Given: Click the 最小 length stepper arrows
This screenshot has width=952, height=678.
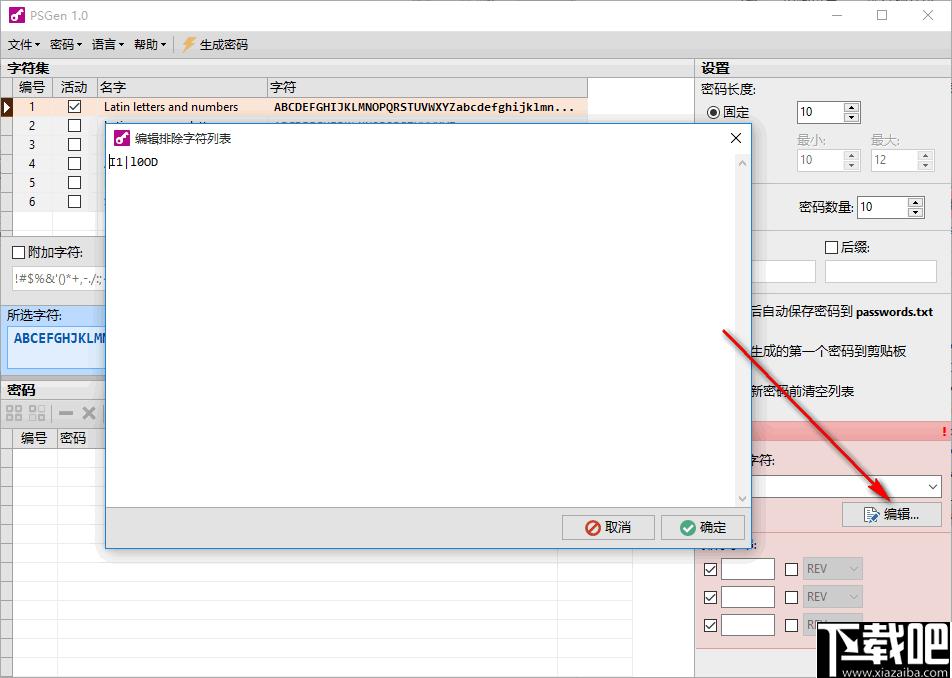Looking at the screenshot, I should [x=851, y=160].
